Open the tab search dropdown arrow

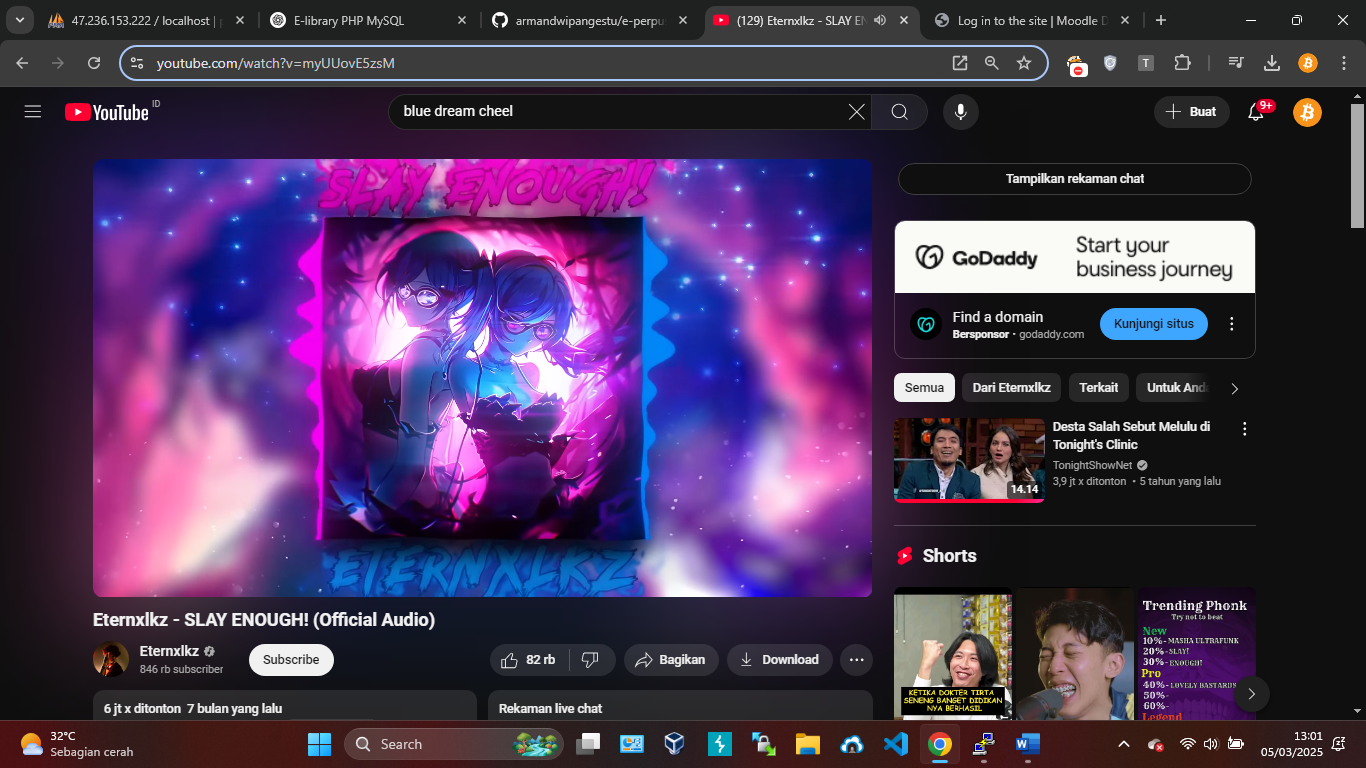point(19,20)
